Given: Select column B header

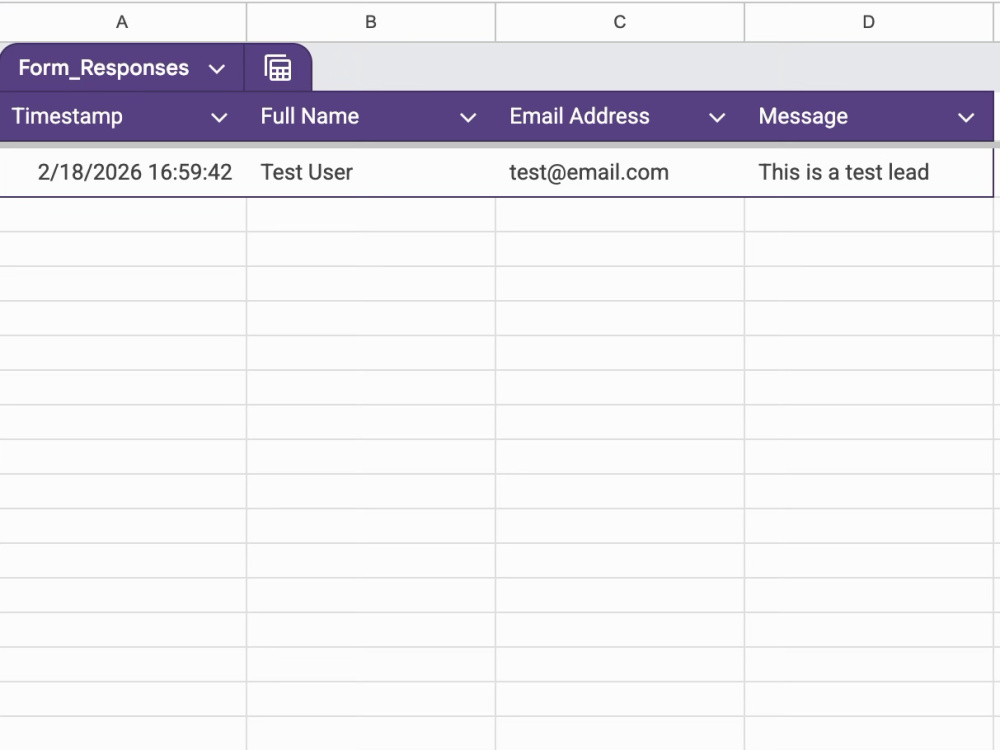Looking at the screenshot, I should pos(371,22).
